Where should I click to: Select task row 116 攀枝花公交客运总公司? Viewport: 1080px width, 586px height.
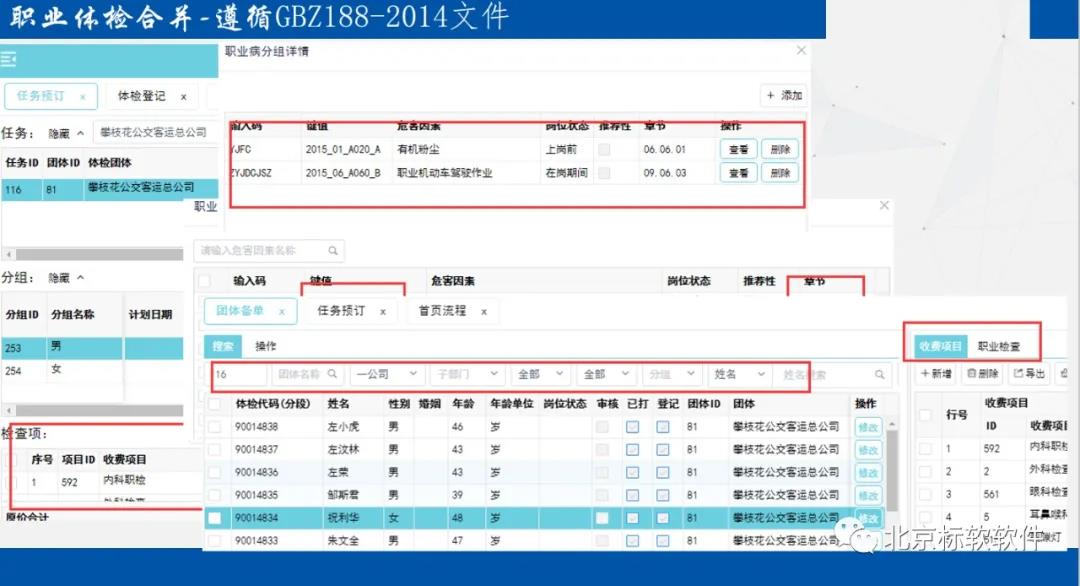pyautogui.click(x=110, y=189)
